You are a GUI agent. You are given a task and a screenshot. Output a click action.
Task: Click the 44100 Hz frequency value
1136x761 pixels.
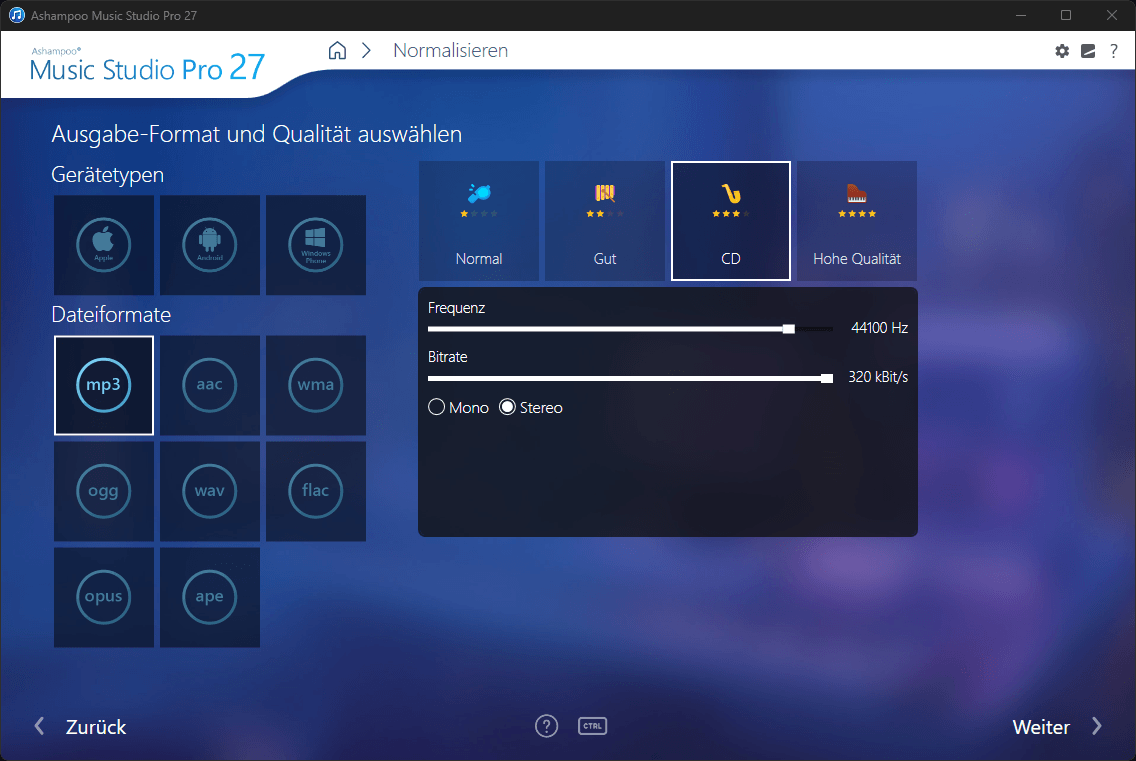tap(880, 328)
